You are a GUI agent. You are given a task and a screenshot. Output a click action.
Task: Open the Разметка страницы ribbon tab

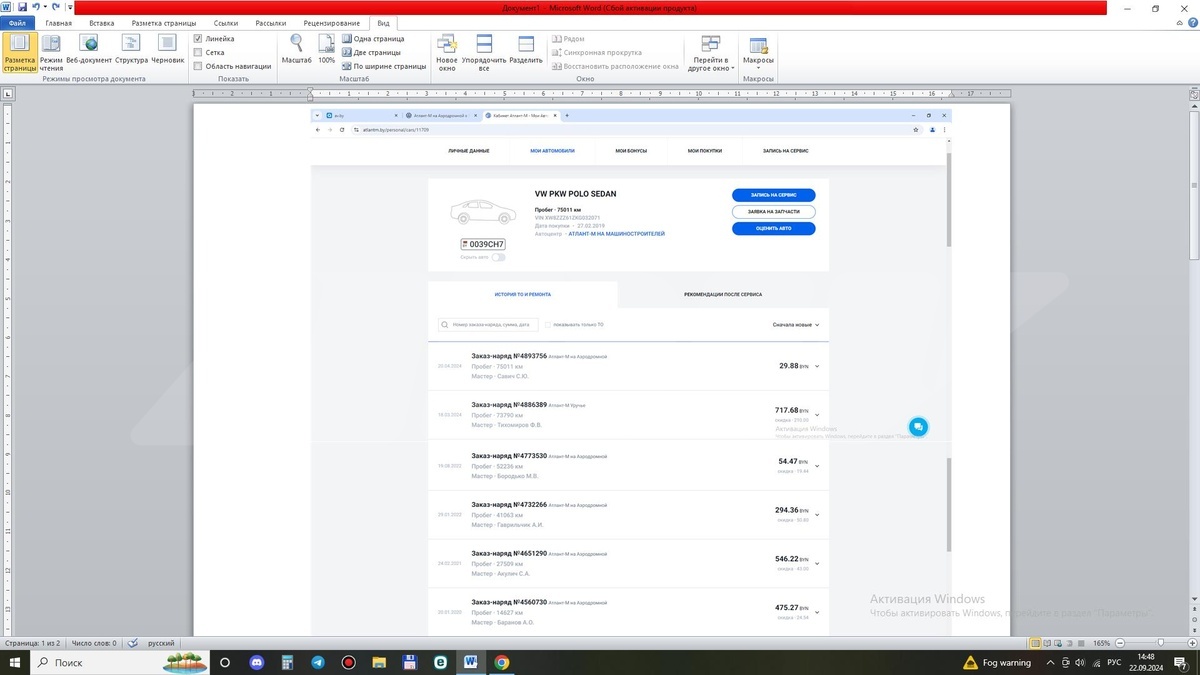(163, 23)
